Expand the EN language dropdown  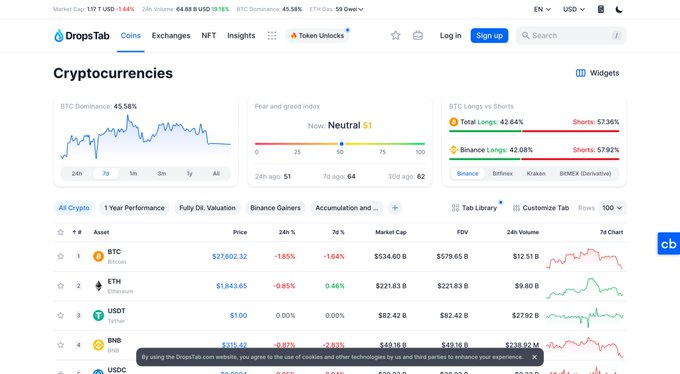542,9
